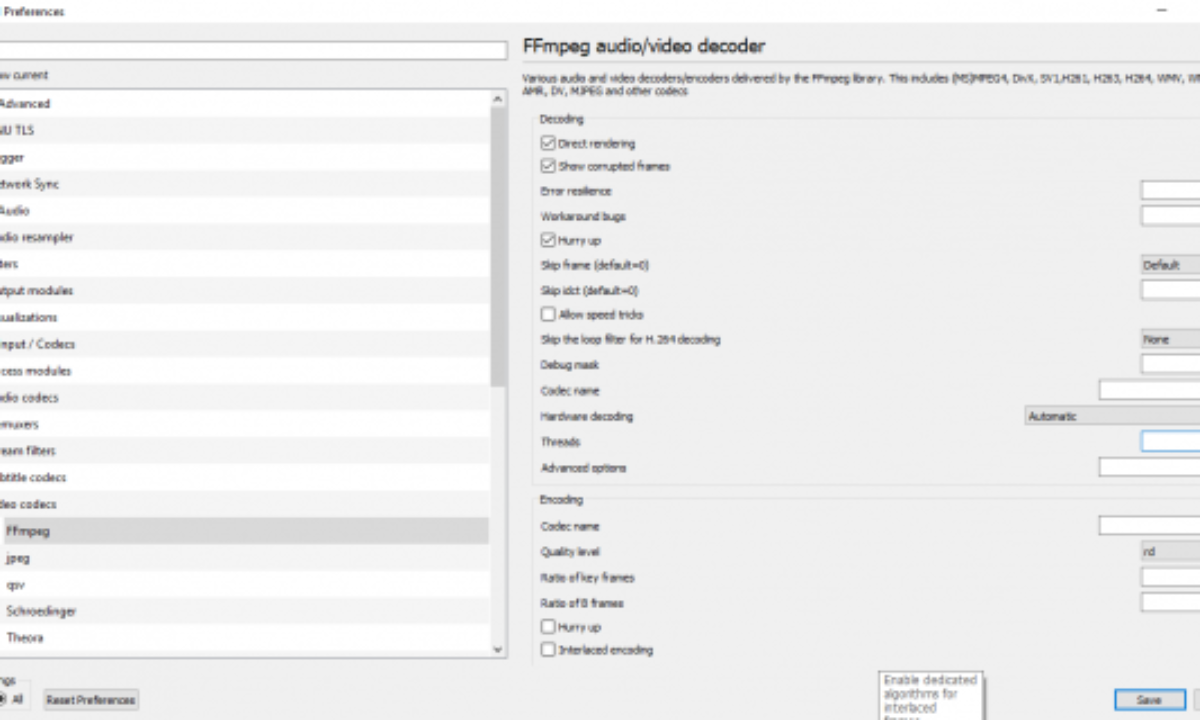
Task: Toggle the Direct rendering checkbox
Action: pyautogui.click(x=547, y=143)
